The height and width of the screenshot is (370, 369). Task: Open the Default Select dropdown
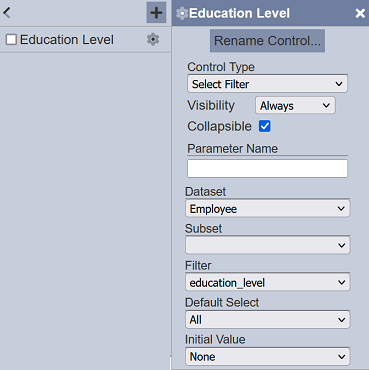[267, 319]
